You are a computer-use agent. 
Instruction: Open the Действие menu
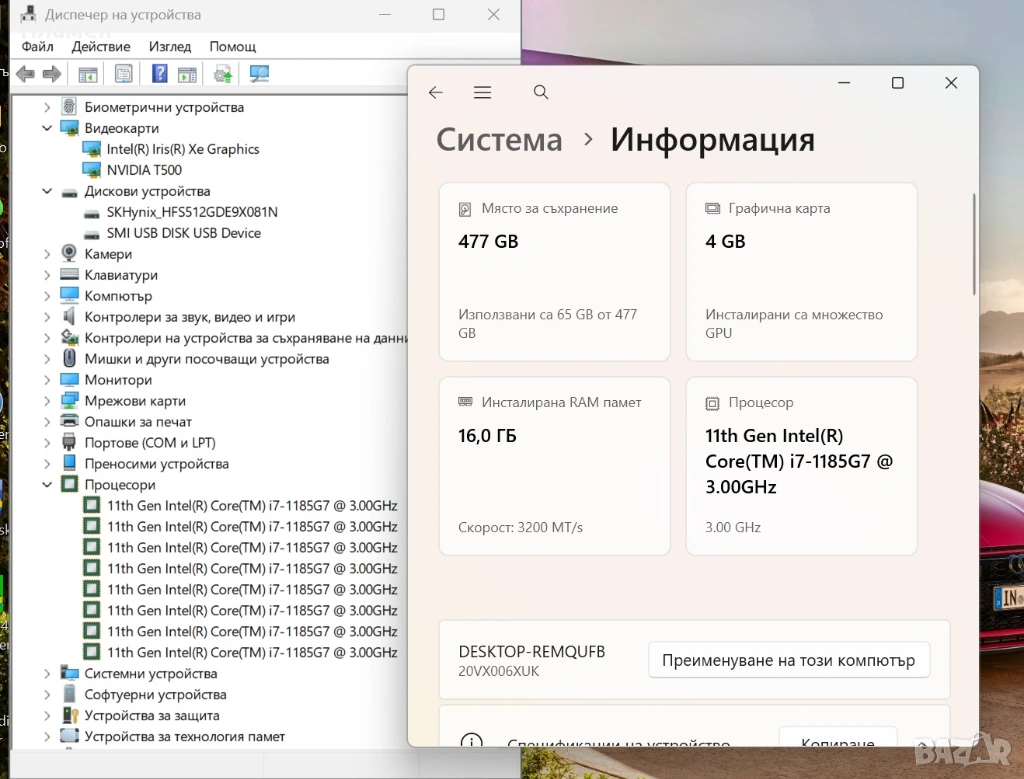click(101, 46)
